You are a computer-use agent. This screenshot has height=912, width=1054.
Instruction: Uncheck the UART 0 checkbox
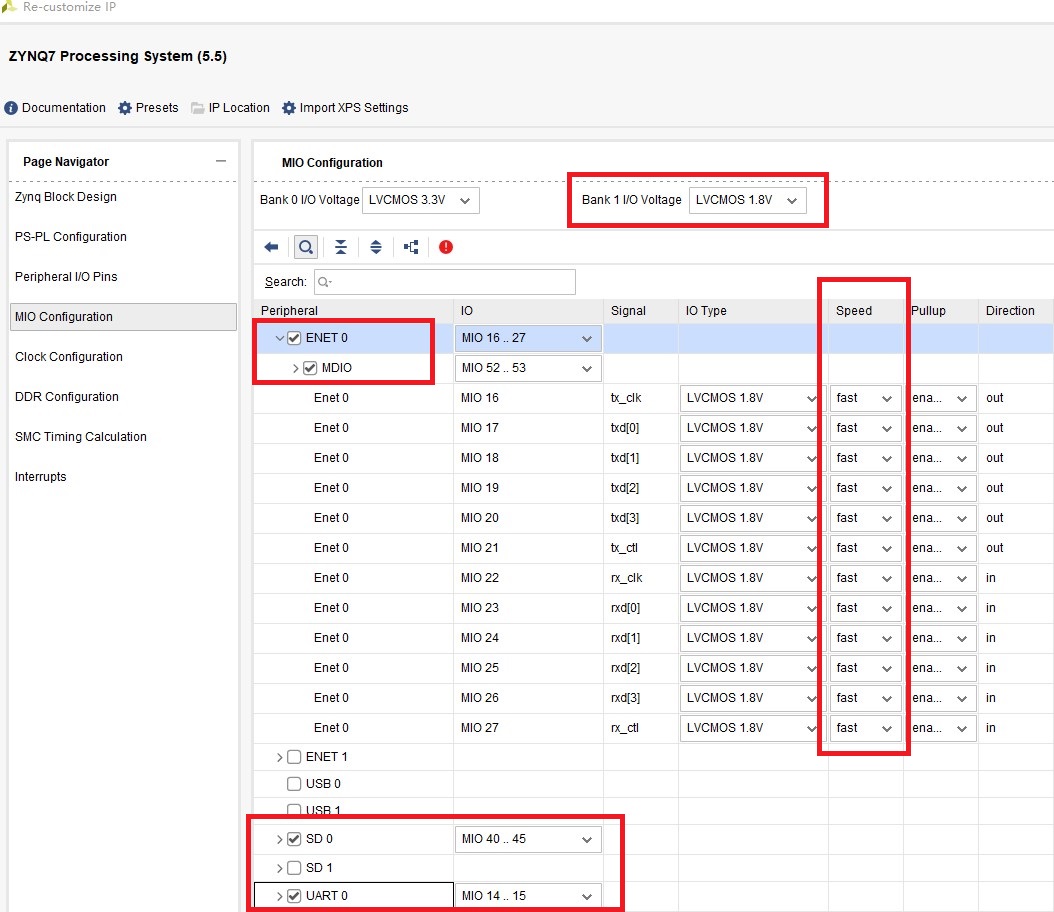pyautogui.click(x=294, y=896)
